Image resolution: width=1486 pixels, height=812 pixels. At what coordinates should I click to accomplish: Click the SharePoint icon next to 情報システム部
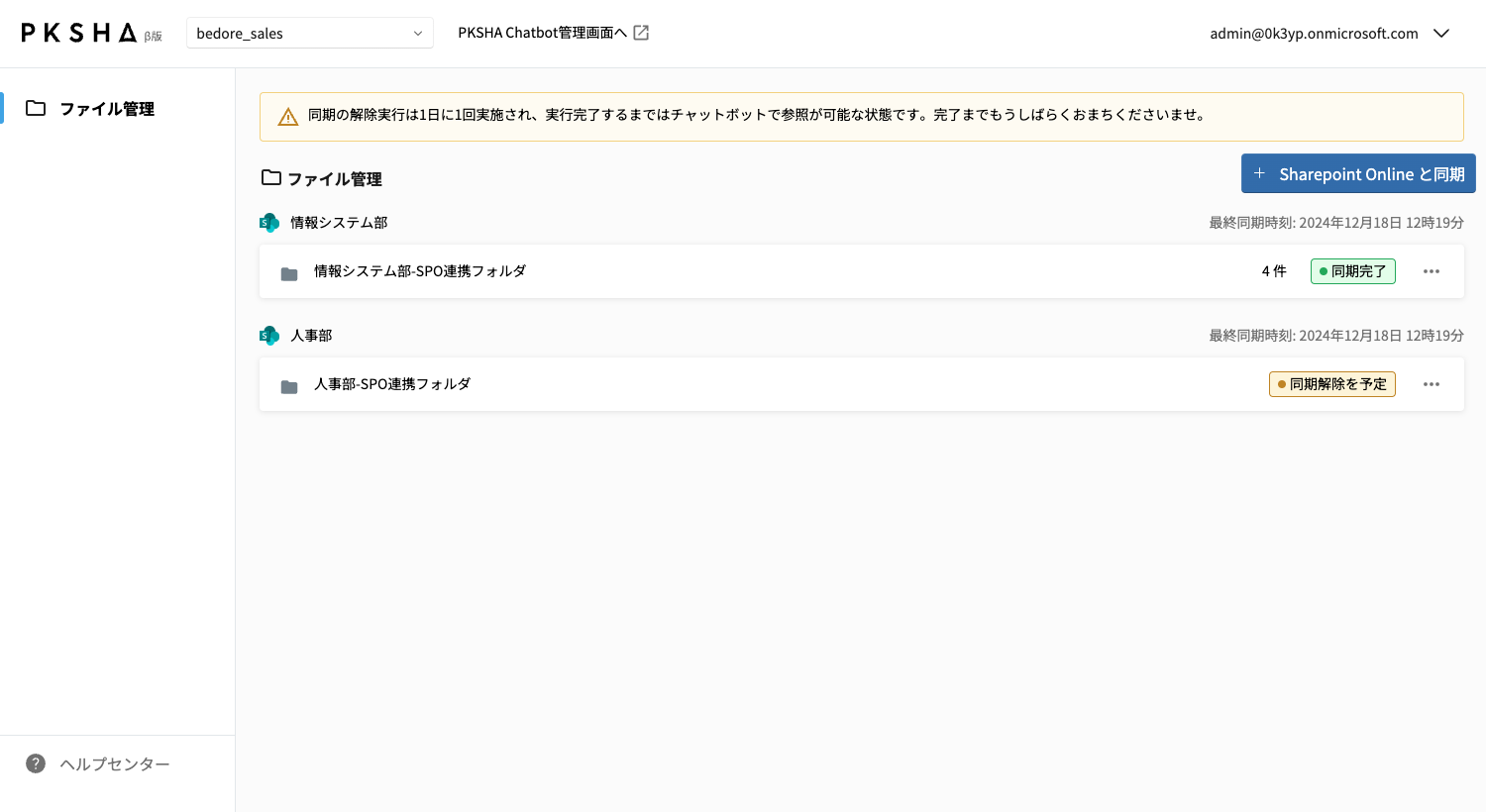tap(269, 223)
